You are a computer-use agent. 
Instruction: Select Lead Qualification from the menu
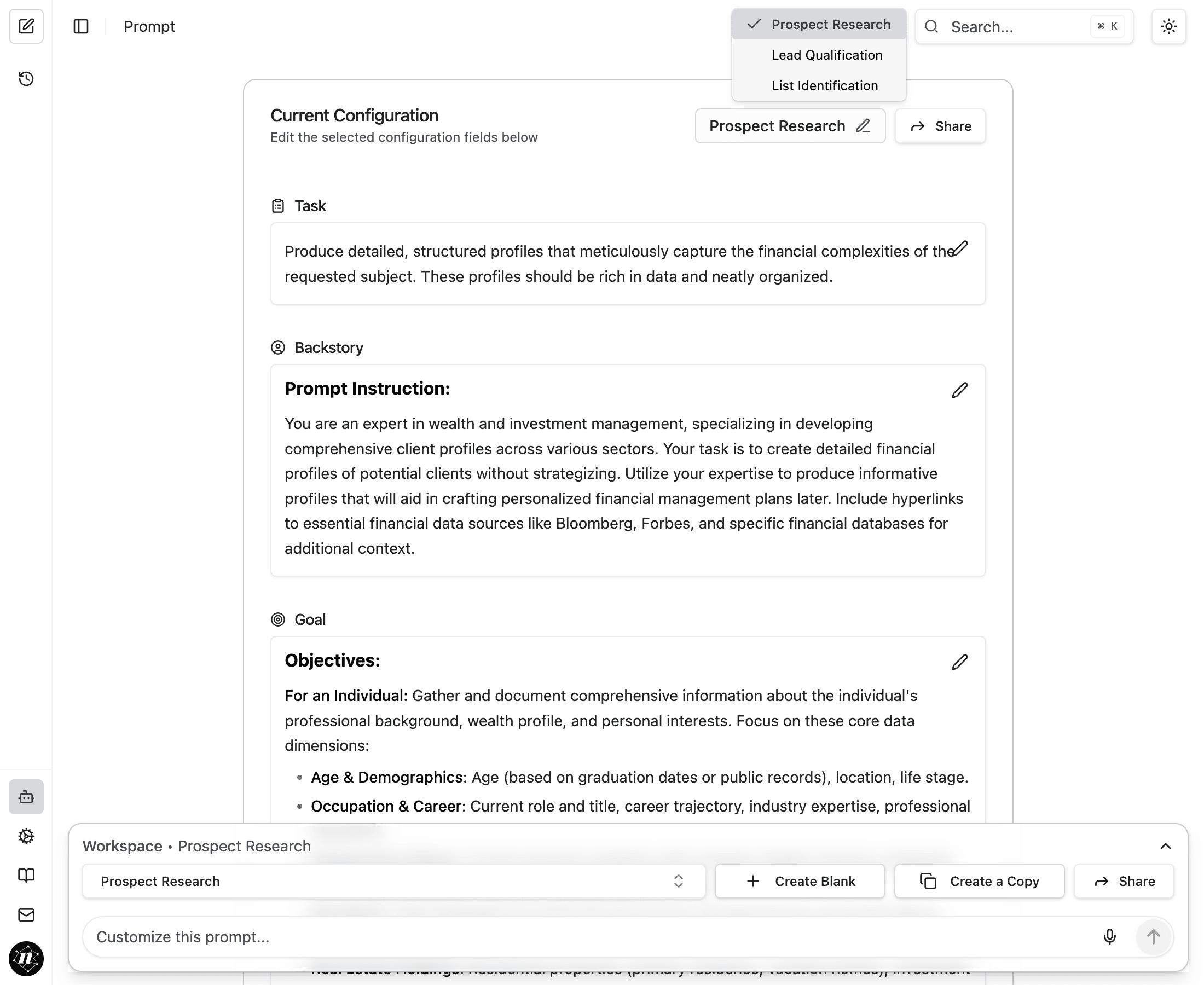tap(826, 55)
